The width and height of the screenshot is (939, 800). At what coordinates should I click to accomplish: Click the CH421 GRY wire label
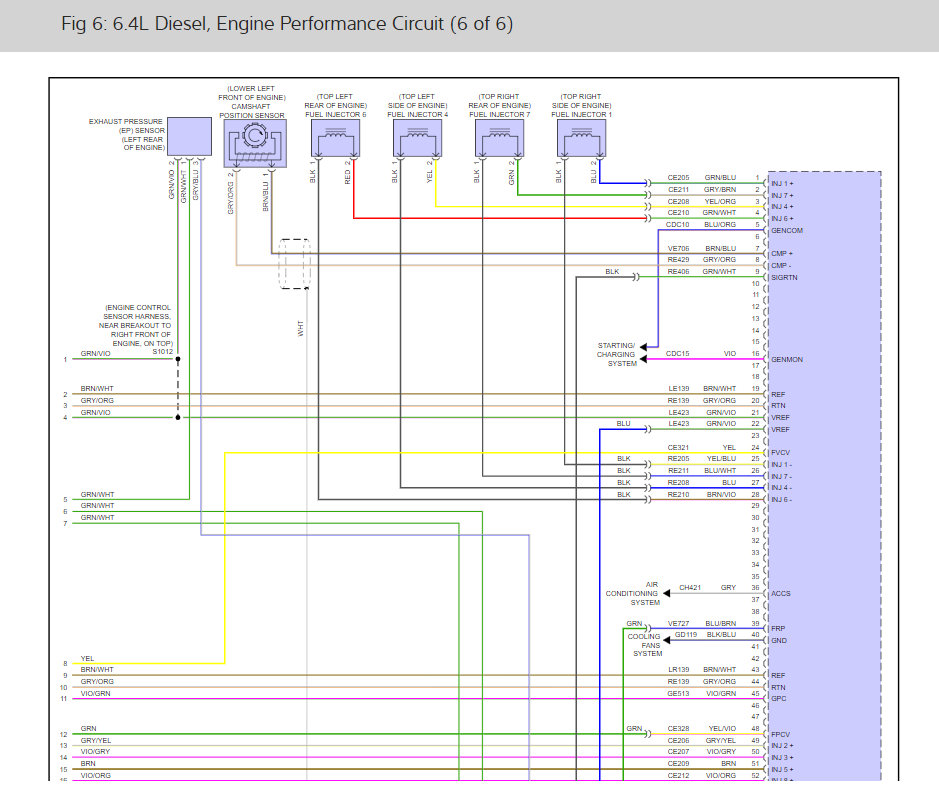pyautogui.click(x=707, y=587)
